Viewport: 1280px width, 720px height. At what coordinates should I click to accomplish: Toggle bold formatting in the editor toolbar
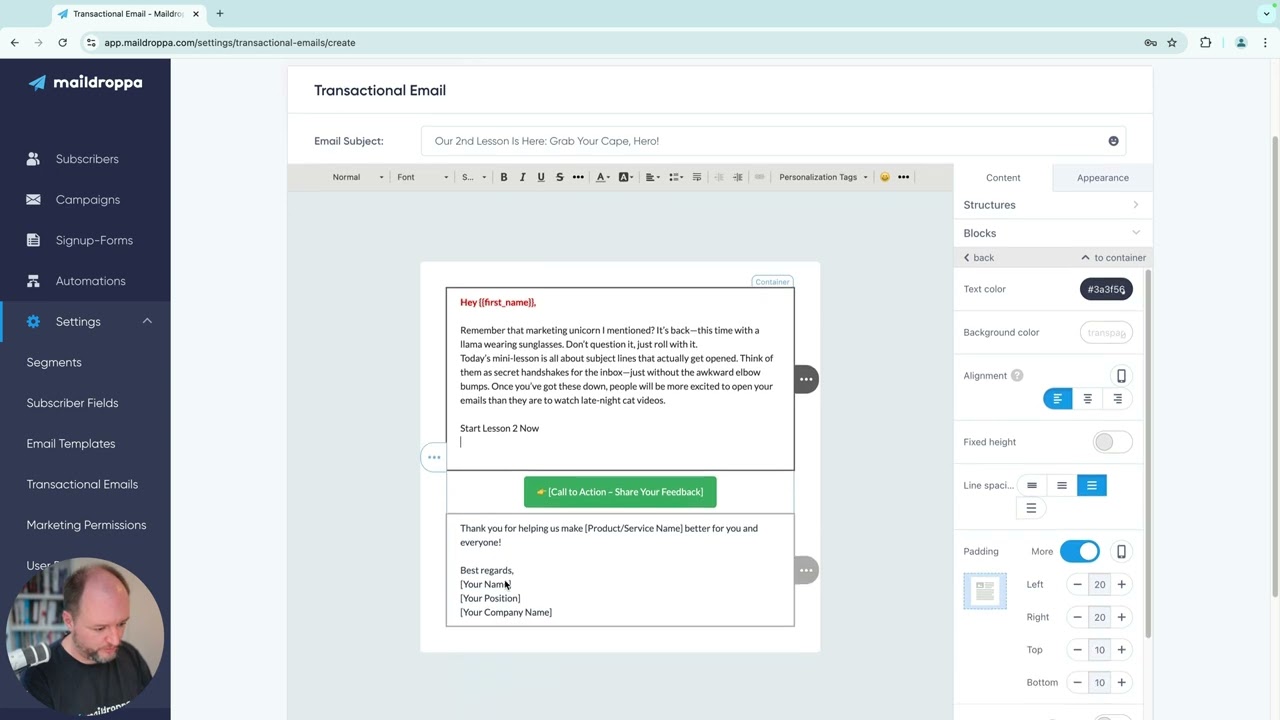pos(504,177)
